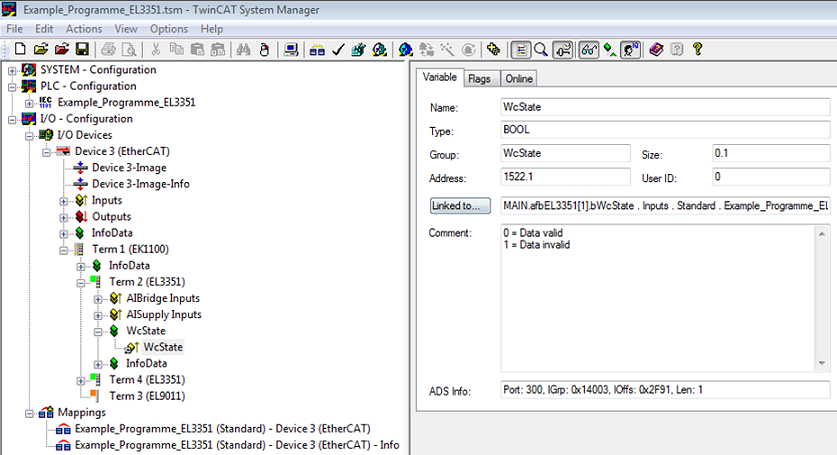Switch to the Online tab
Viewport: 837px width, 455px height.
519,79
